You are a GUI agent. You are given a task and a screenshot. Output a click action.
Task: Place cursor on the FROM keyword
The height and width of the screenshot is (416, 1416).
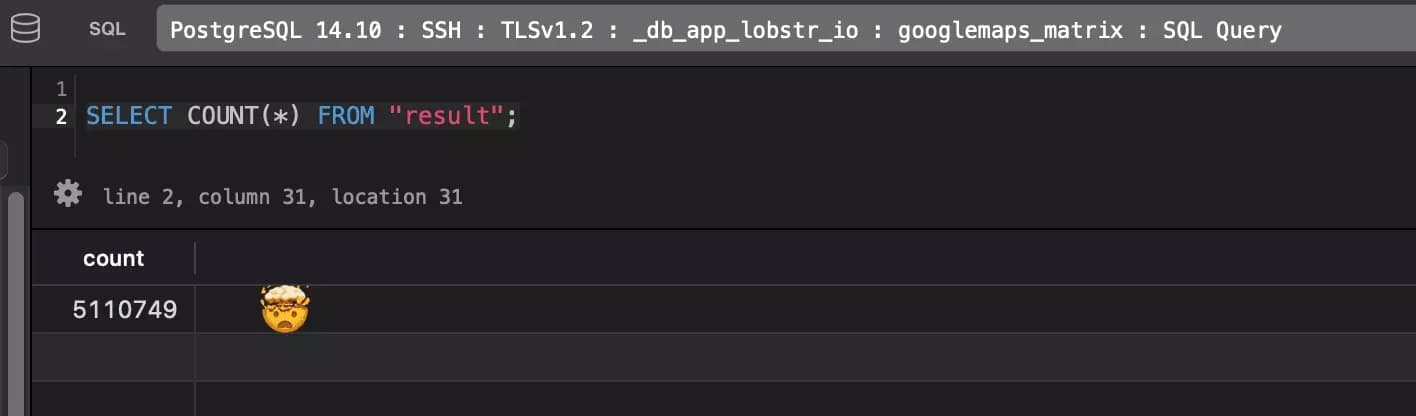tap(346, 116)
